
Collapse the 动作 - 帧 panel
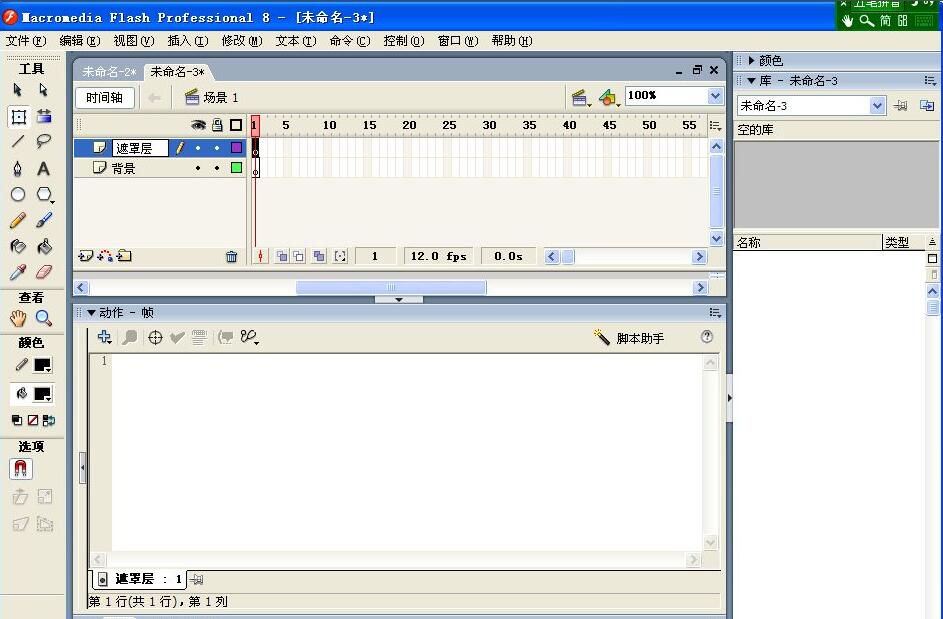[91, 312]
